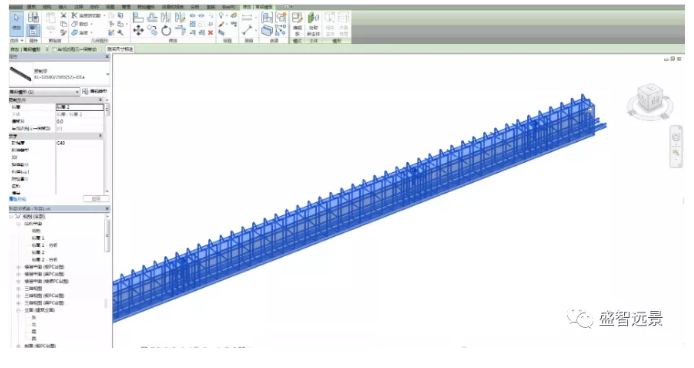Open the BeePC ribbon tab
Viewport: 694px width, 368px height.
tap(229, 7)
